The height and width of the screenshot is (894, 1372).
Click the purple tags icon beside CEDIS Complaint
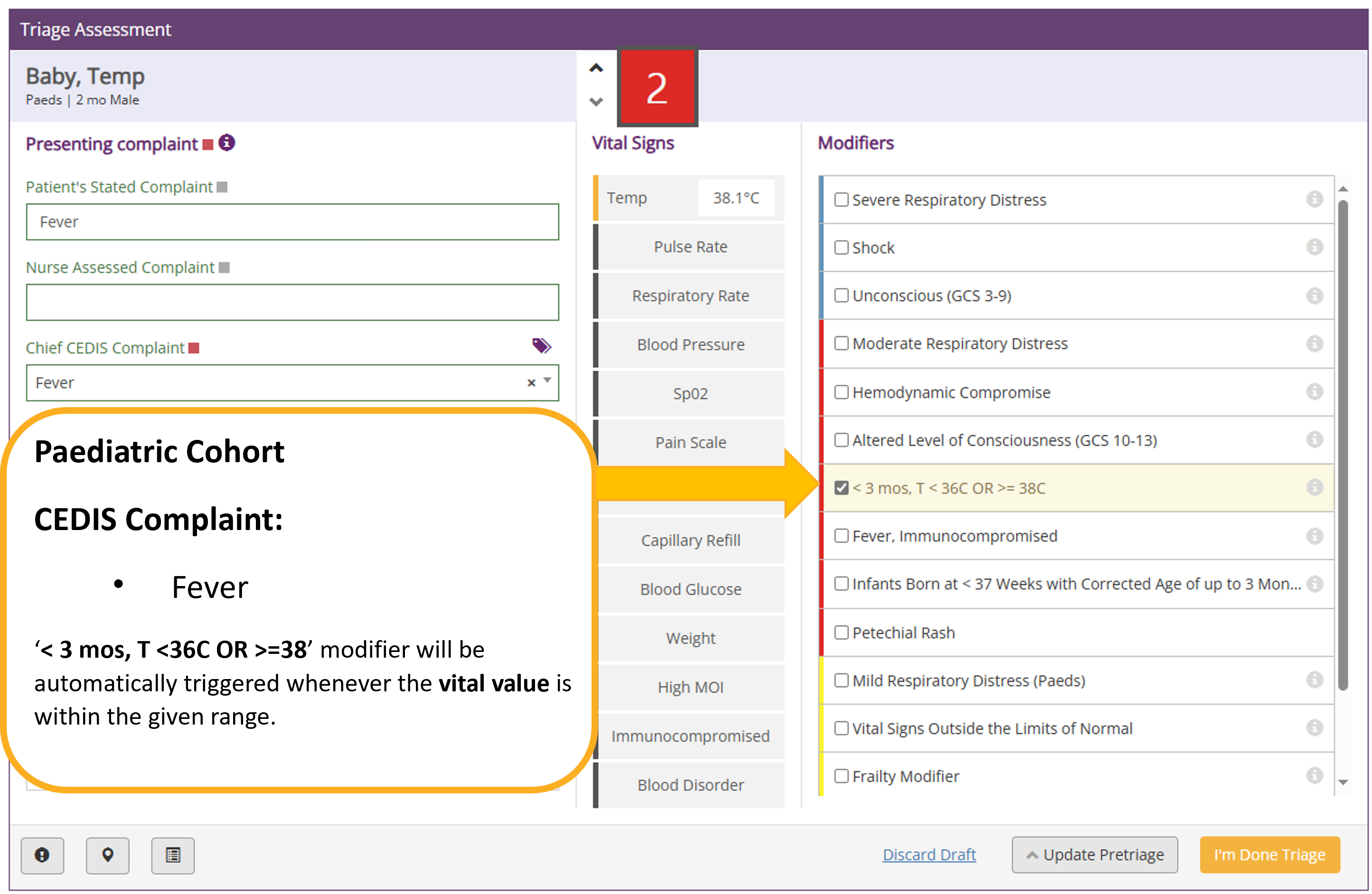coord(541,345)
